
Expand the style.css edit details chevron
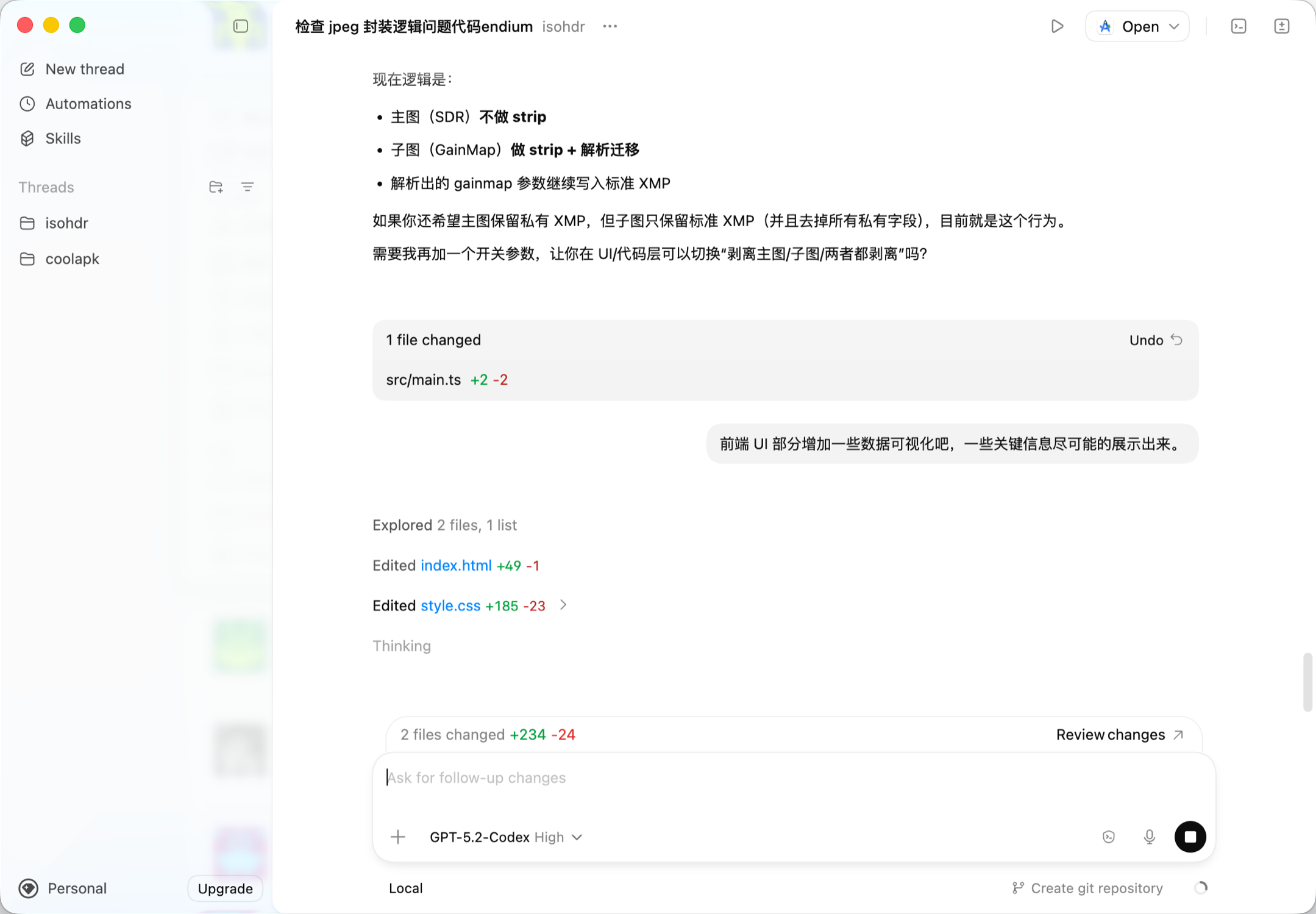(563, 605)
